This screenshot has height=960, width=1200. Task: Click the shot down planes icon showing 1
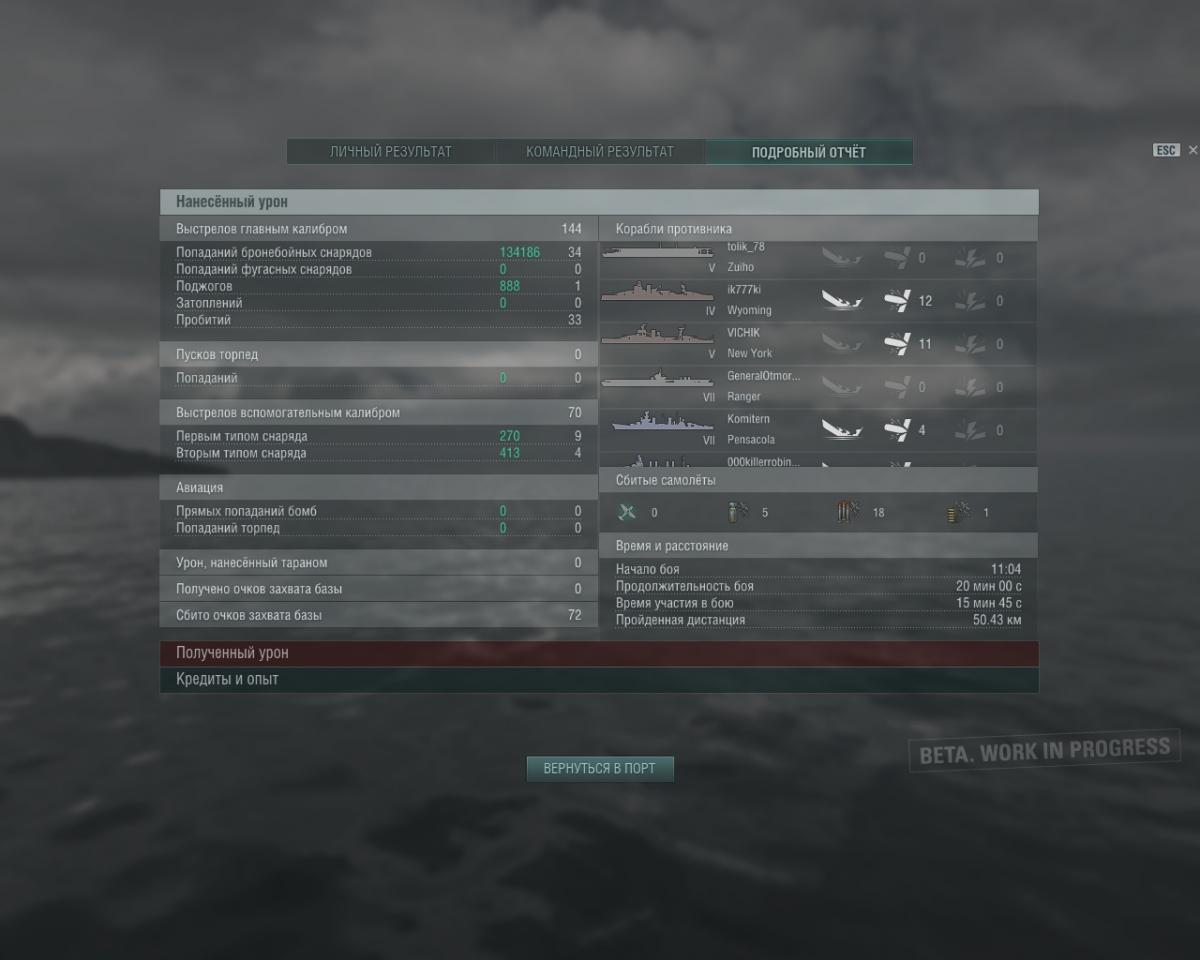coord(958,512)
